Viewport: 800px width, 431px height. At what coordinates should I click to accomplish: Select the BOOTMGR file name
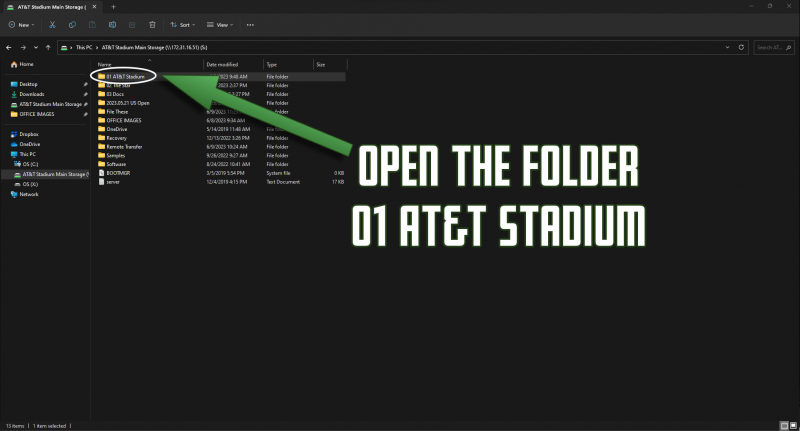(118, 173)
